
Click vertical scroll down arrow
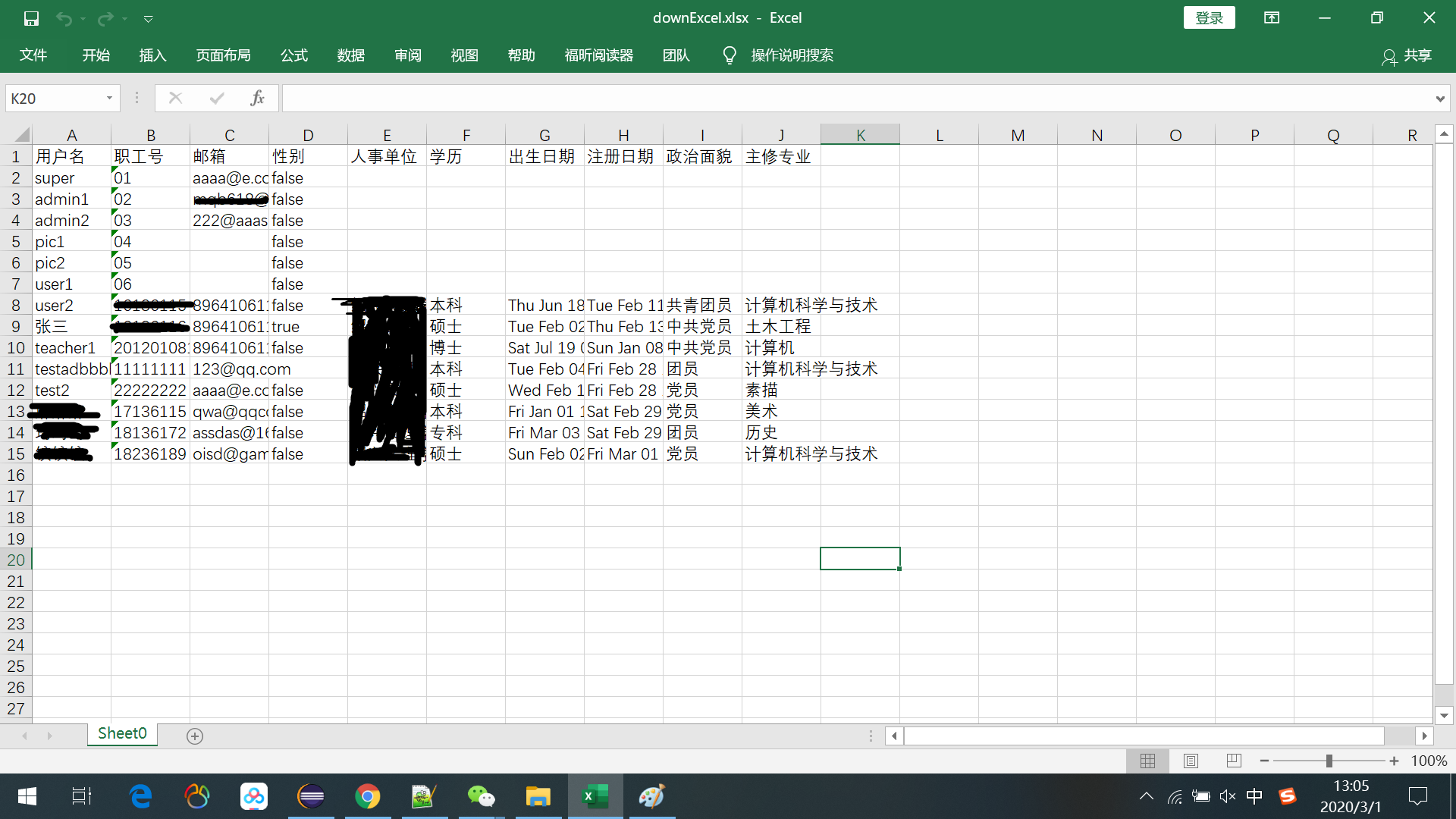[1444, 715]
